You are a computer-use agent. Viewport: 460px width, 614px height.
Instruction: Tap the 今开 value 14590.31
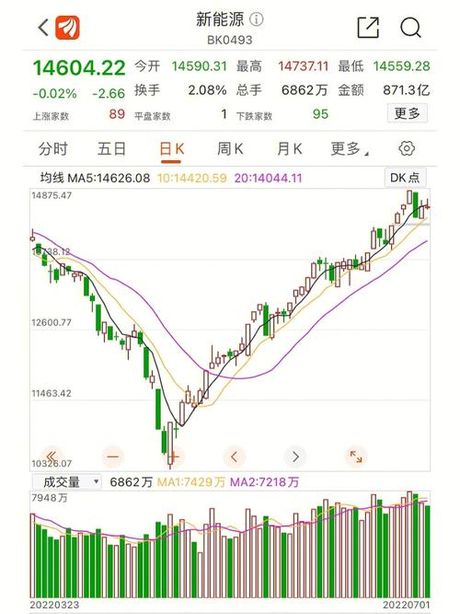coord(199,66)
